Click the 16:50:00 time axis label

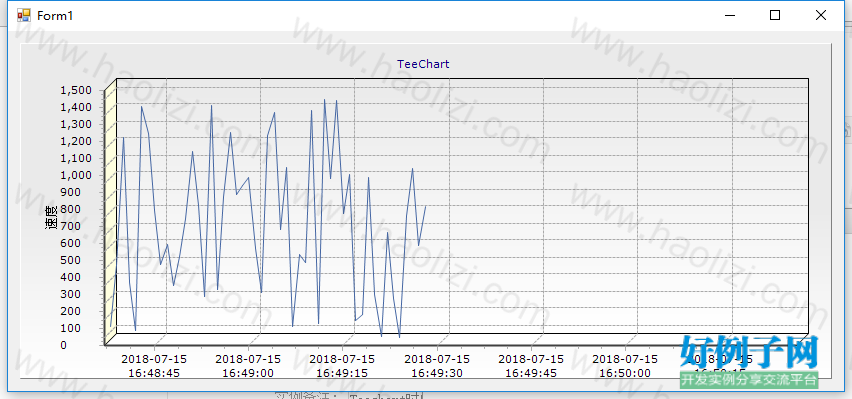pos(625,373)
